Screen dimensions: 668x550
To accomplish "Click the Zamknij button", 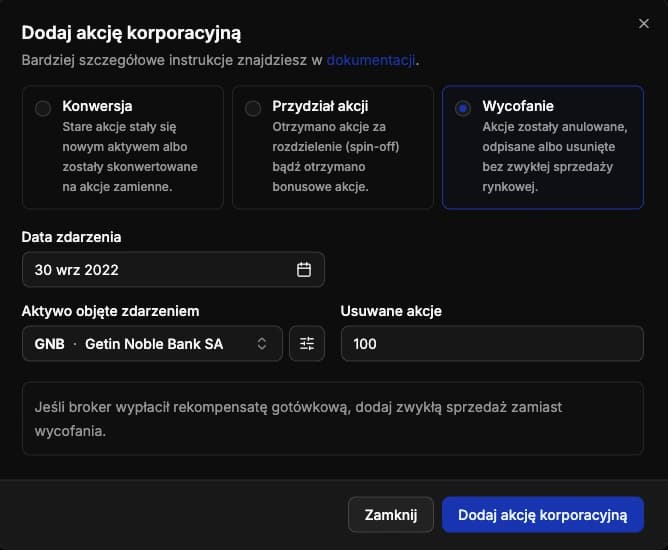I will (391, 515).
